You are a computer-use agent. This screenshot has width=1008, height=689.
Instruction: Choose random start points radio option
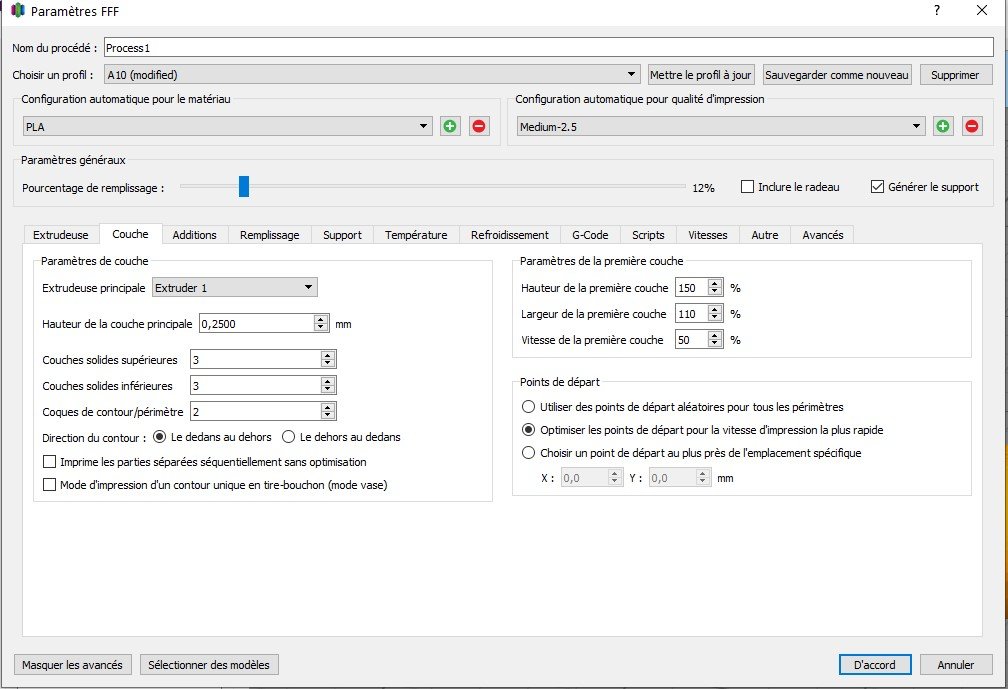point(529,407)
